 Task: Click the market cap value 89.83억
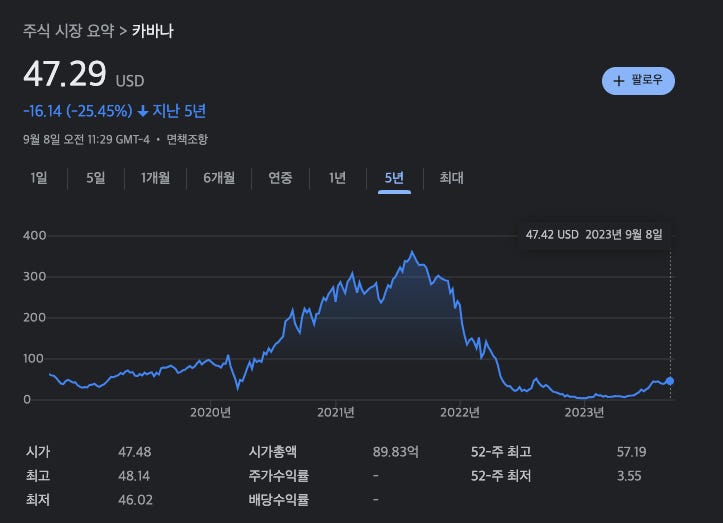tap(396, 452)
